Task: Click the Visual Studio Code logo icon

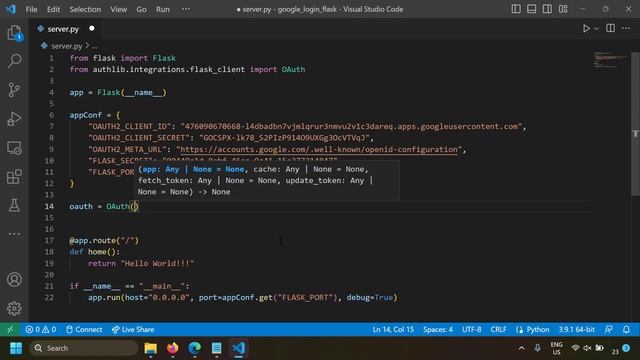Action: (x=10, y=9)
